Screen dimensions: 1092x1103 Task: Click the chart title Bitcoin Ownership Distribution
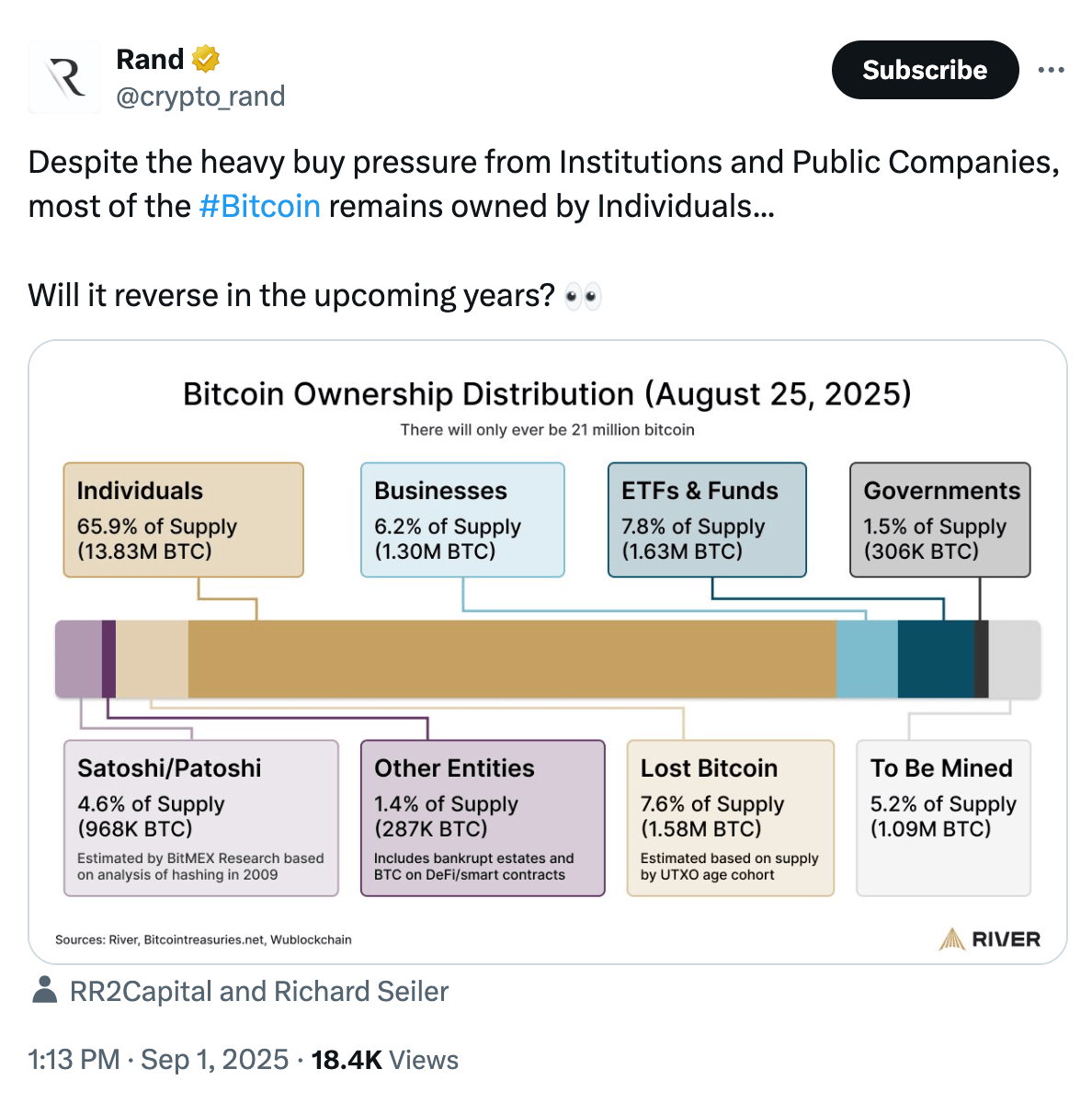point(547,394)
